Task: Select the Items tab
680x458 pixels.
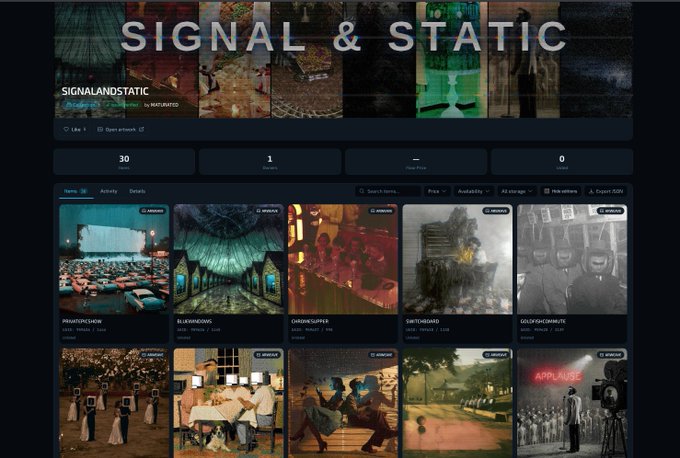Action: pos(76,191)
